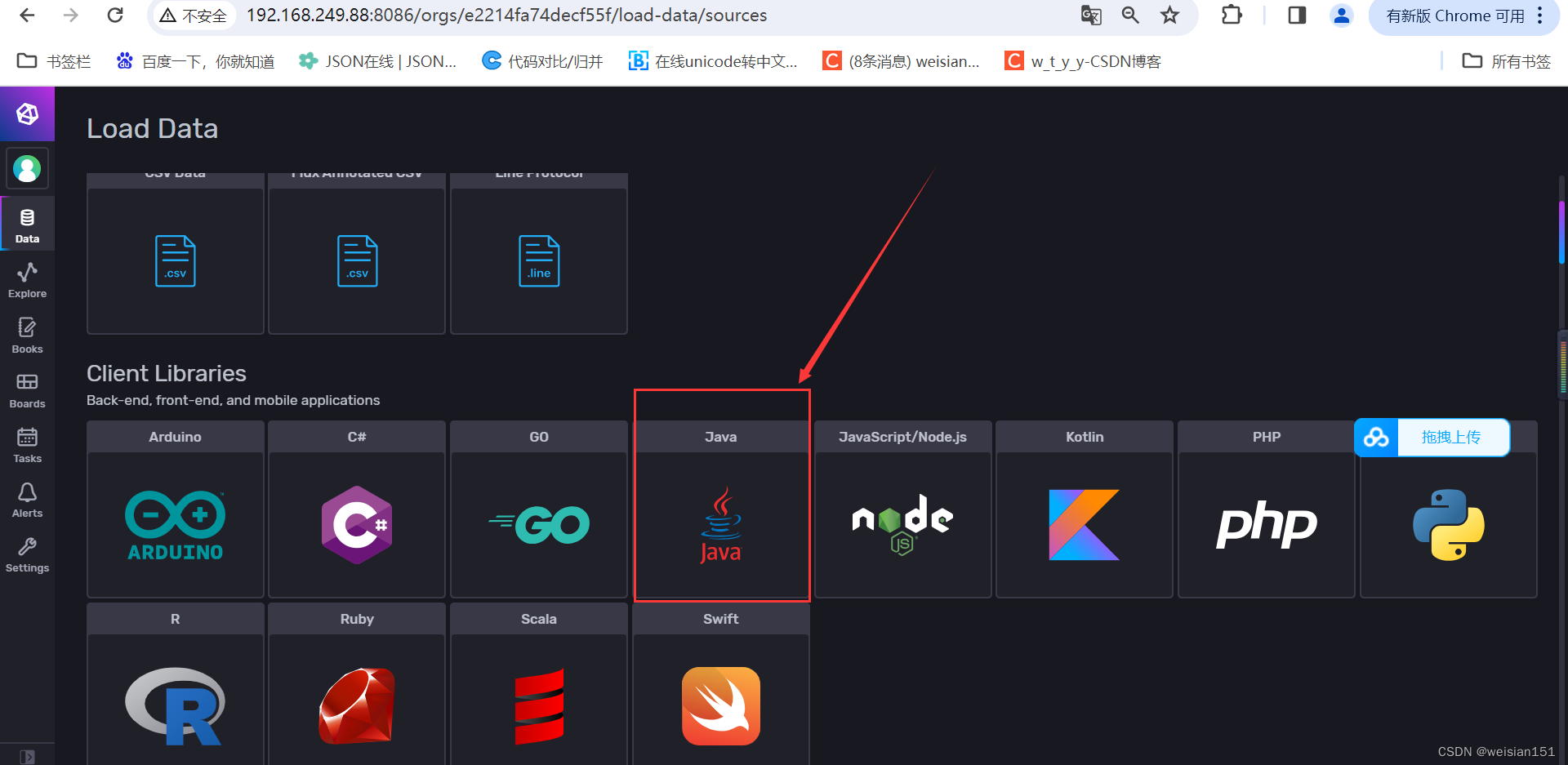
Task: Go back to the previous page
Action: [27, 15]
